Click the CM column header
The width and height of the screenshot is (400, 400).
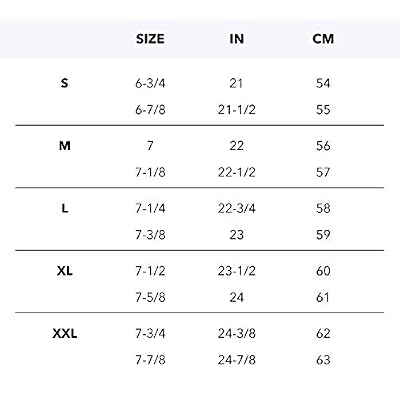tap(323, 39)
